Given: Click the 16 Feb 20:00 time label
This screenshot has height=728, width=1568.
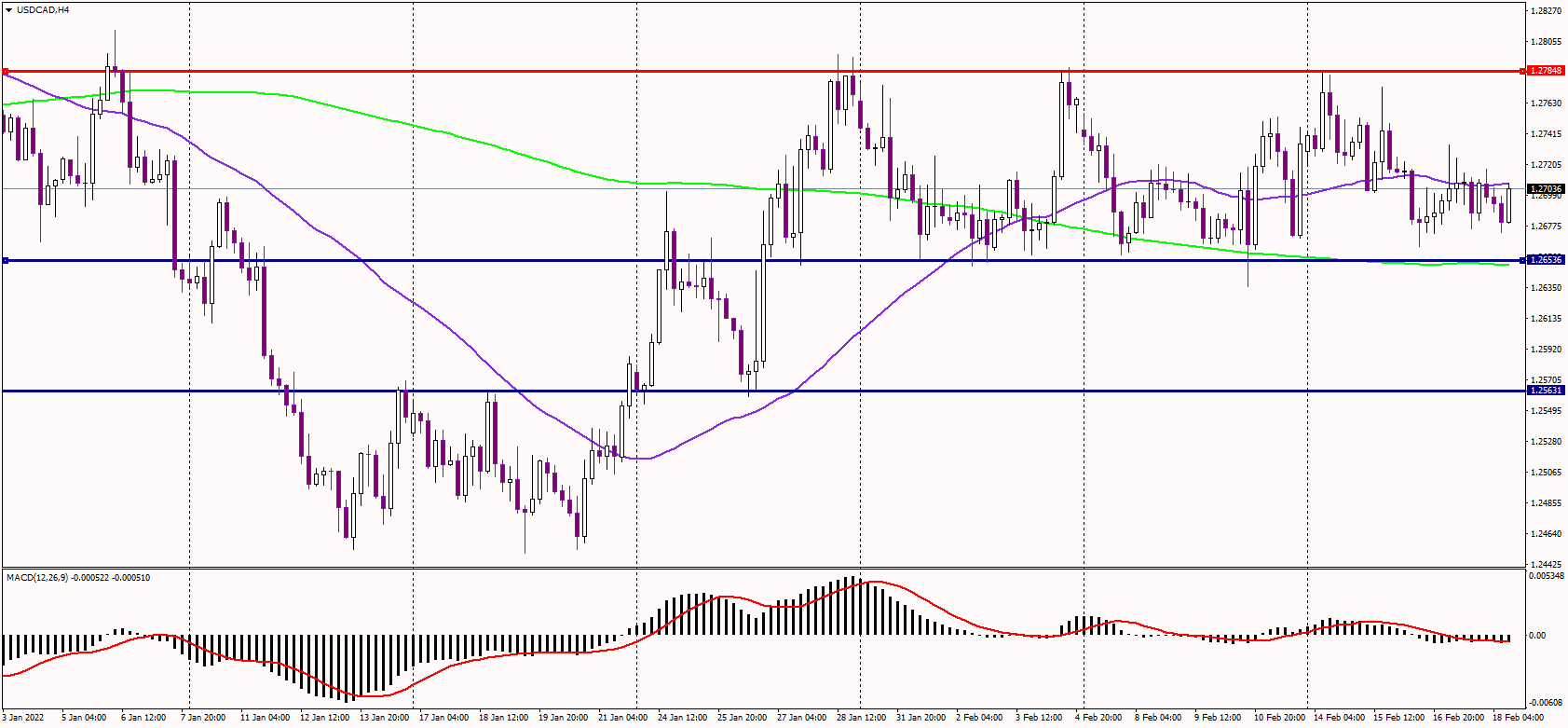Looking at the screenshot, I should point(1458,718).
